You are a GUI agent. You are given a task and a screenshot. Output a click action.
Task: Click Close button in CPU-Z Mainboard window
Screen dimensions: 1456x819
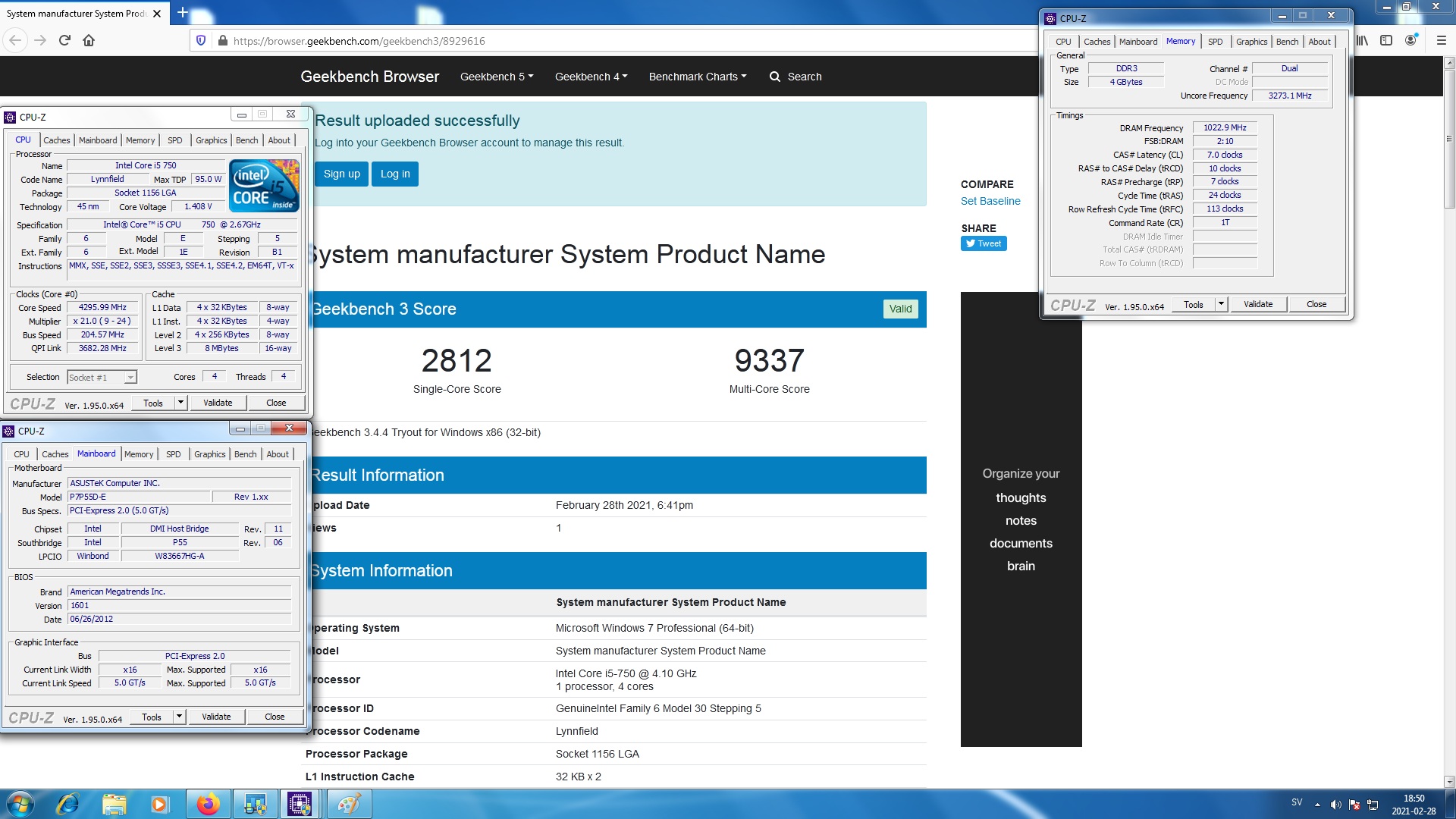click(x=275, y=717)
